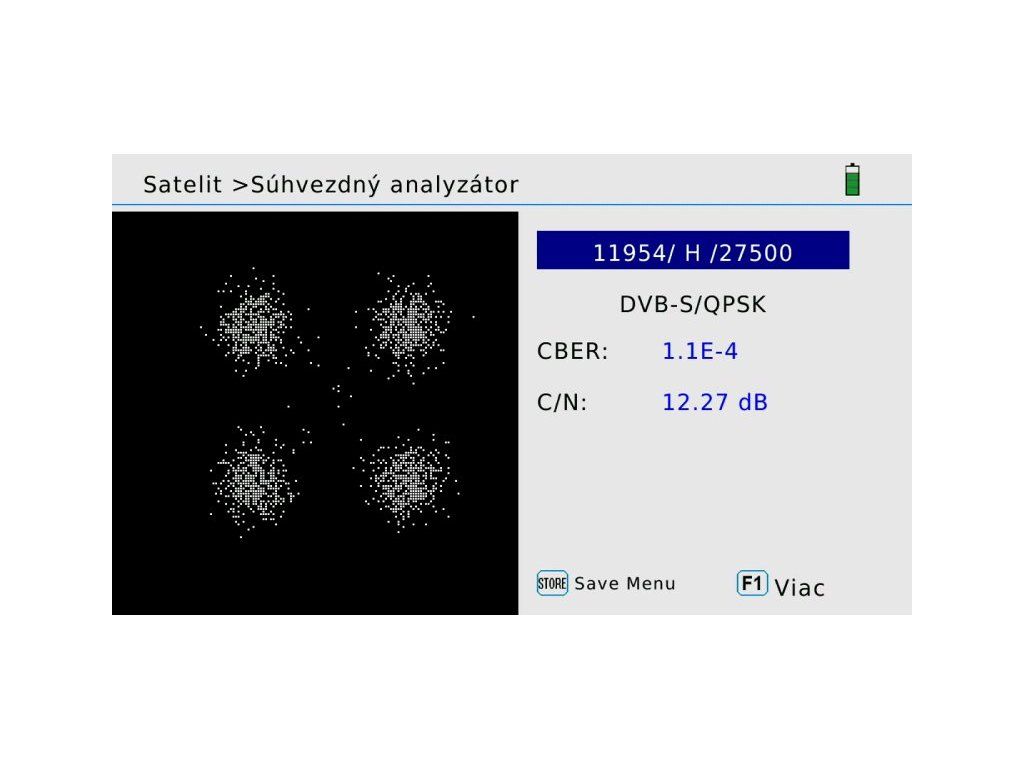Screen dimensions: 1024x768
Task: Open the Satelit breadcrumb item
Action: tap(182, 185)
